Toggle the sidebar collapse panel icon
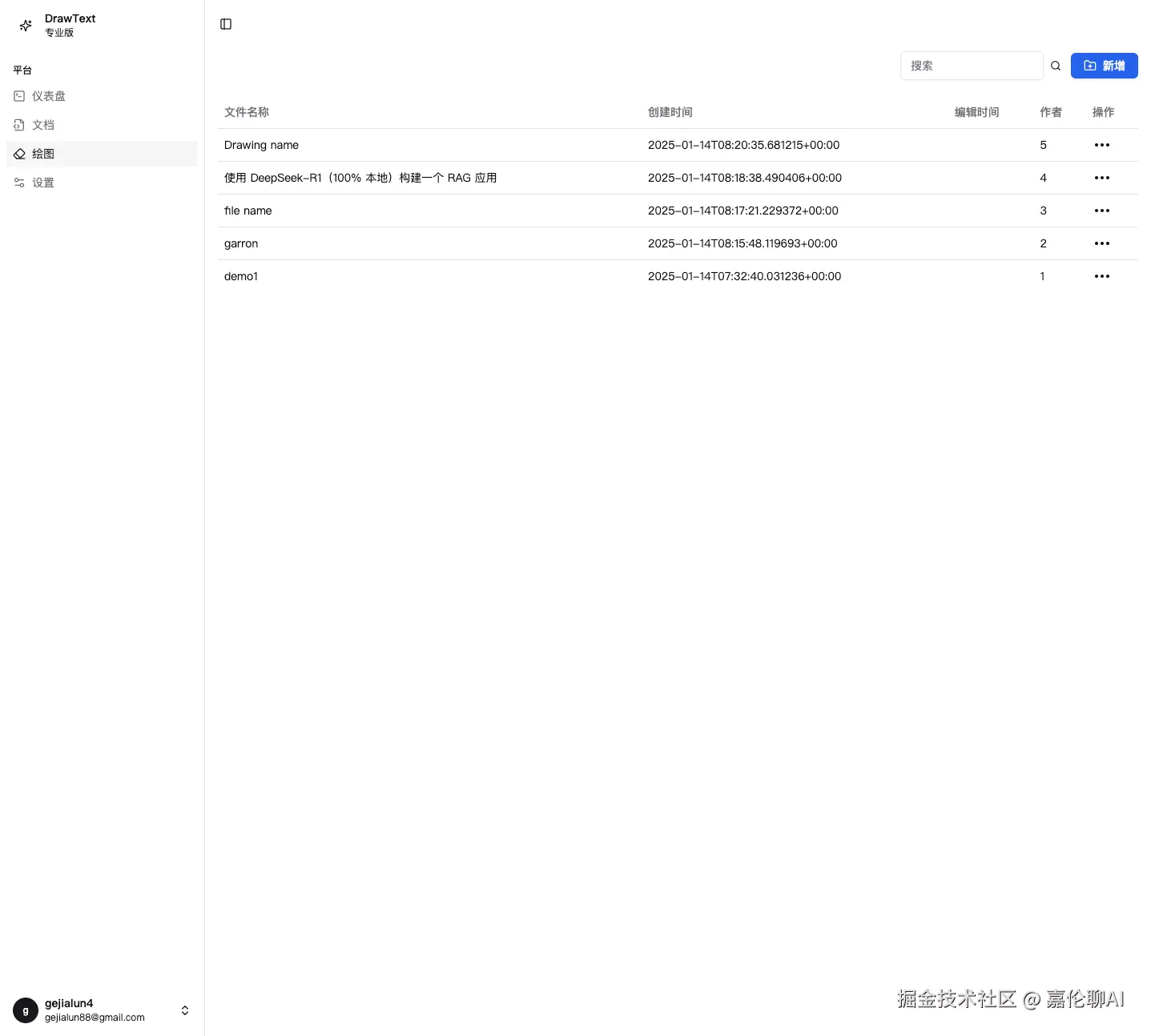 225,24
